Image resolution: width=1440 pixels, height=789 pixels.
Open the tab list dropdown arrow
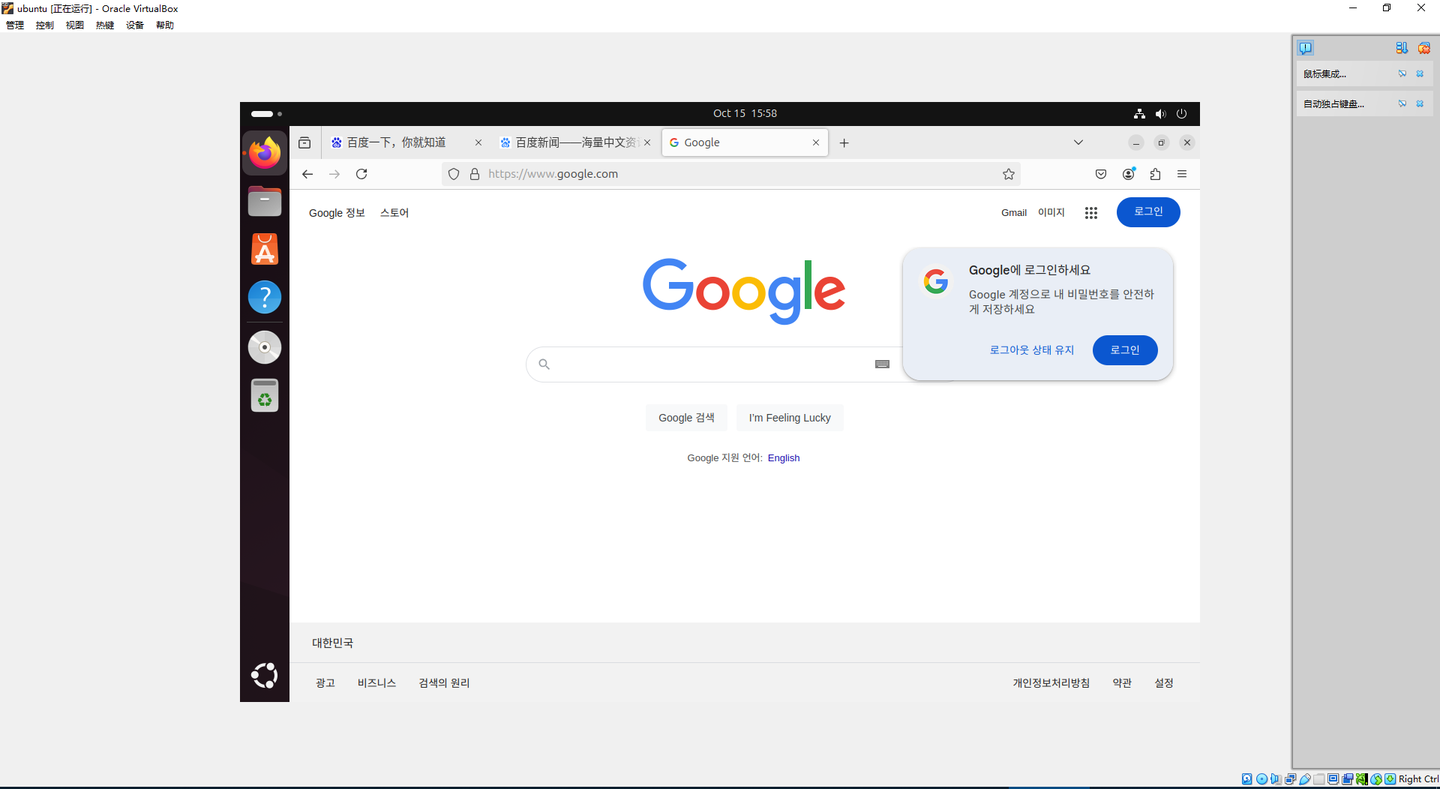[x=1078, y=142]
